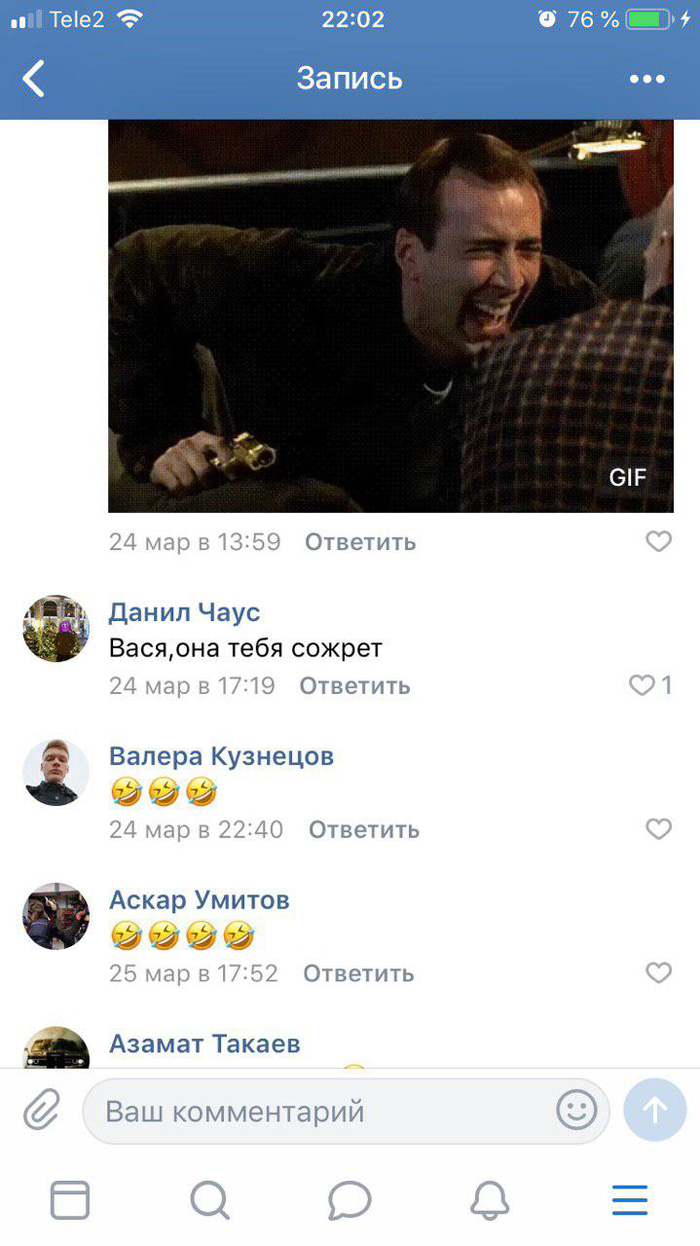Open the emoji smiley picker

[x=577, y=1110]
